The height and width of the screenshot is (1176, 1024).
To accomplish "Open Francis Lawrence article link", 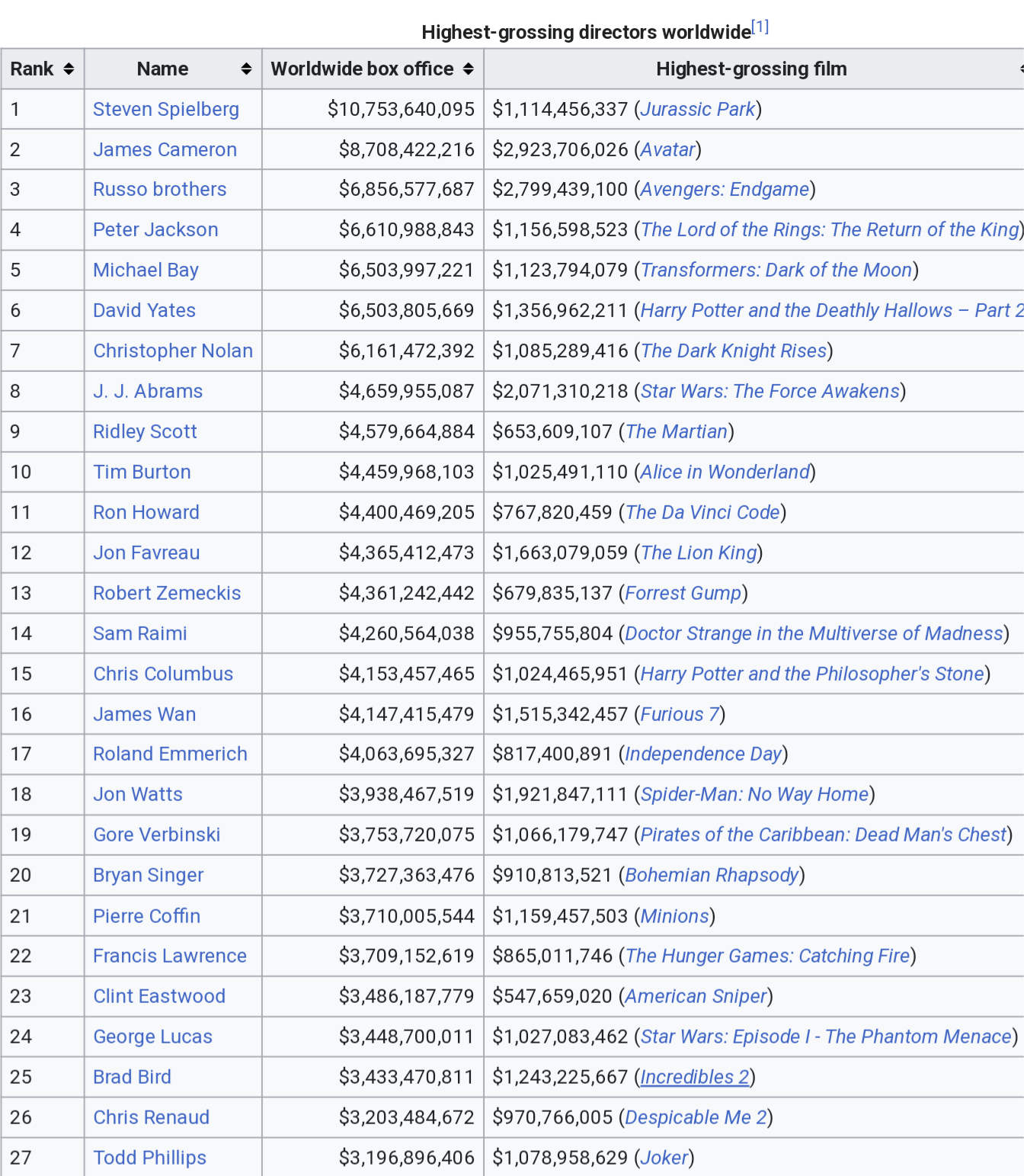I will 170,957.
